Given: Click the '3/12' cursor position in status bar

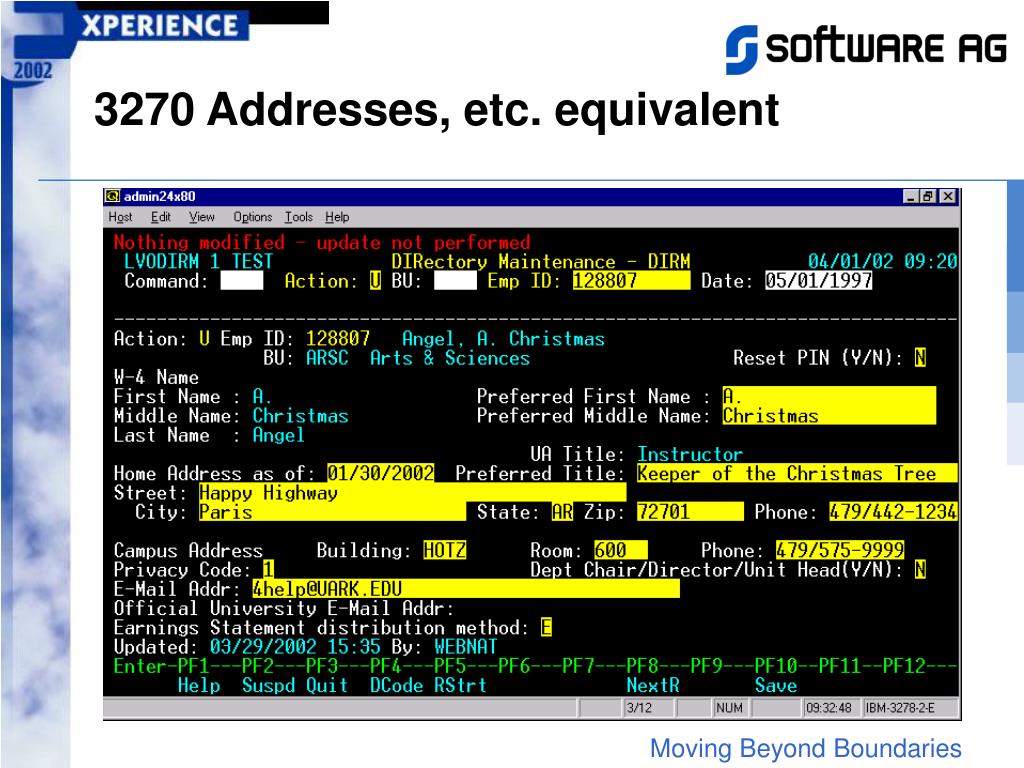Looking at the screenshot, I should click(x=639, y=708).
